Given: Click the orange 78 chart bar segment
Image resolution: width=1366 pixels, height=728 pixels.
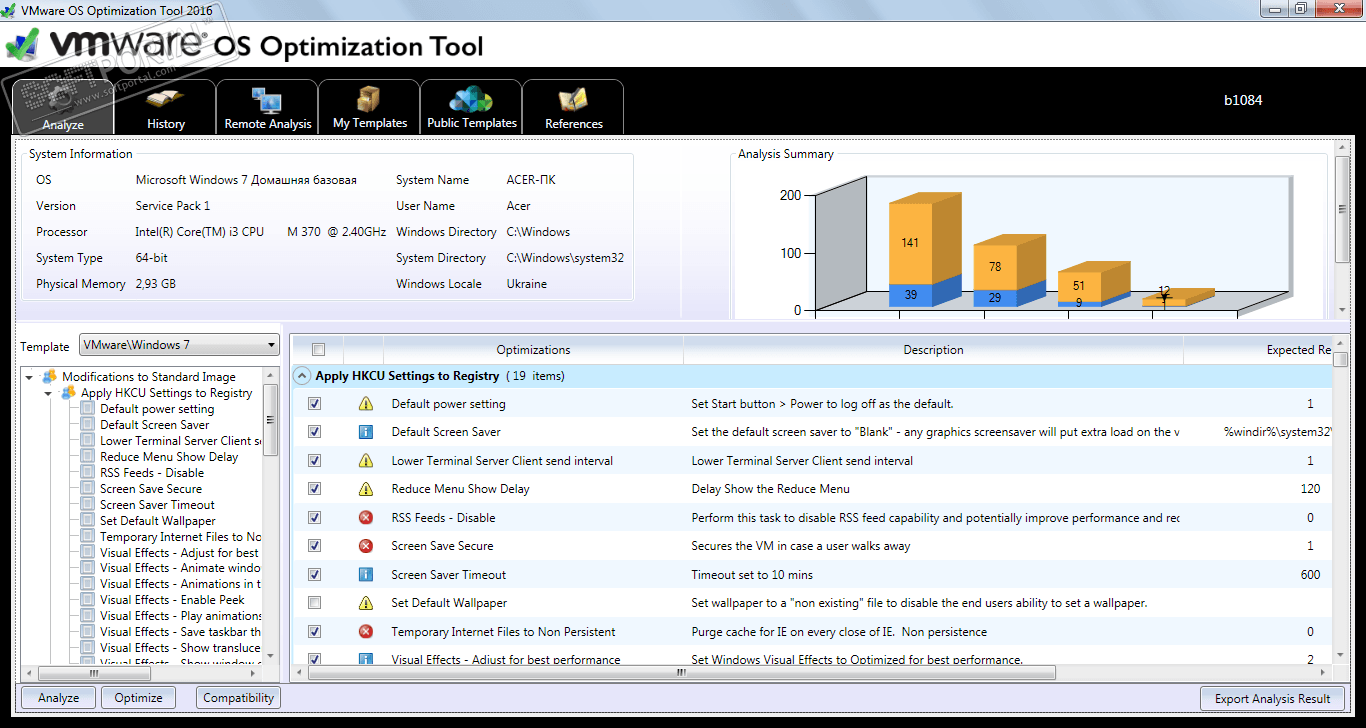Looking at the screenshot, I should click(x=995, y=268).
